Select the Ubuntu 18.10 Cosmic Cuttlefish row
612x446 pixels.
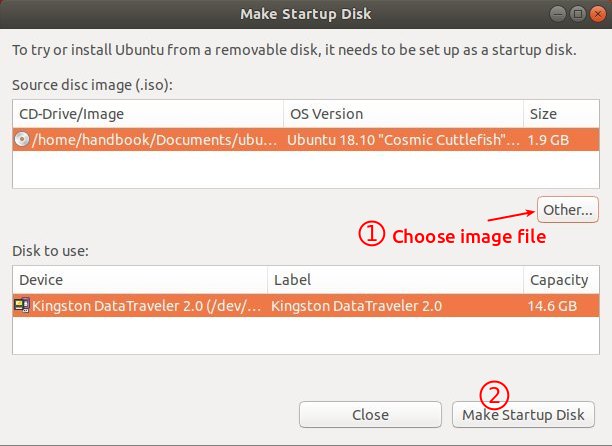pyautogui.click(x=306, y=140)
